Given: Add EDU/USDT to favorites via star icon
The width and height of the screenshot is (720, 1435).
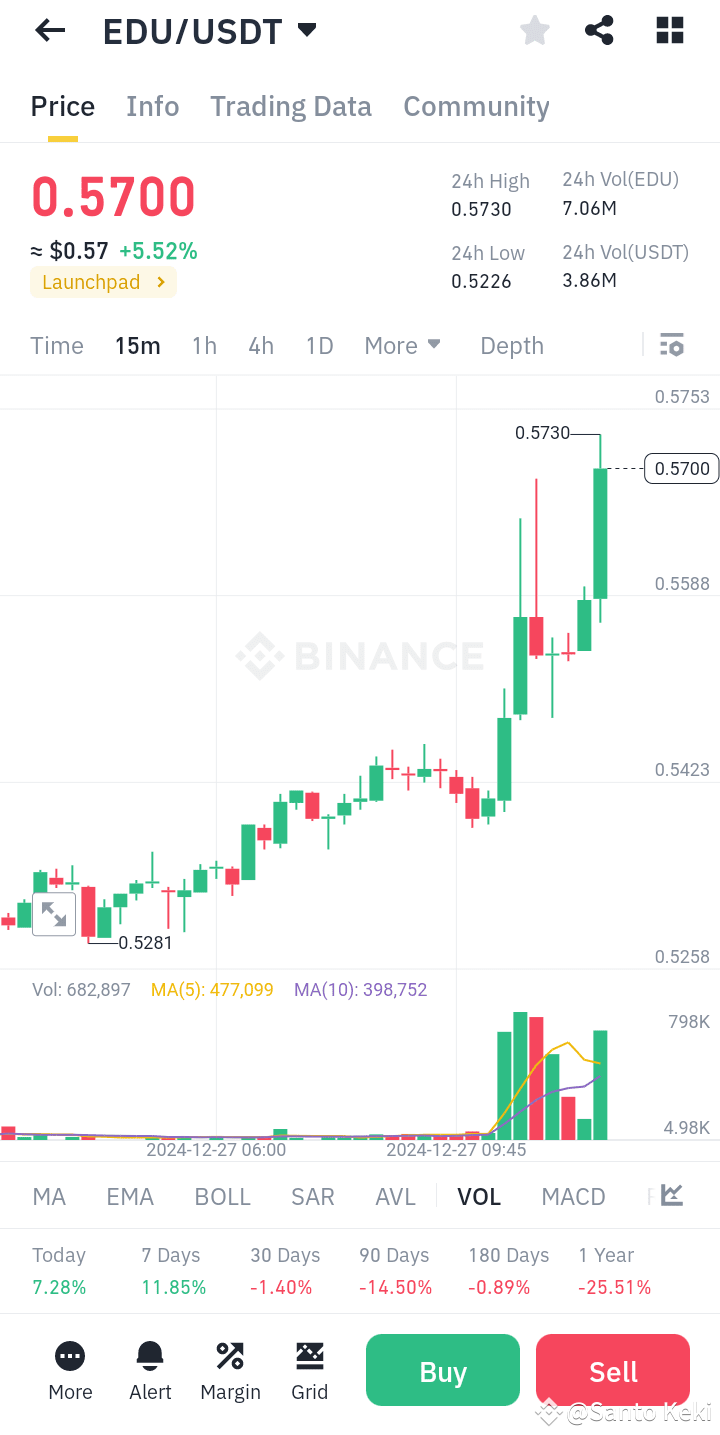Looking at the screenshot, I should coord(534,30).
